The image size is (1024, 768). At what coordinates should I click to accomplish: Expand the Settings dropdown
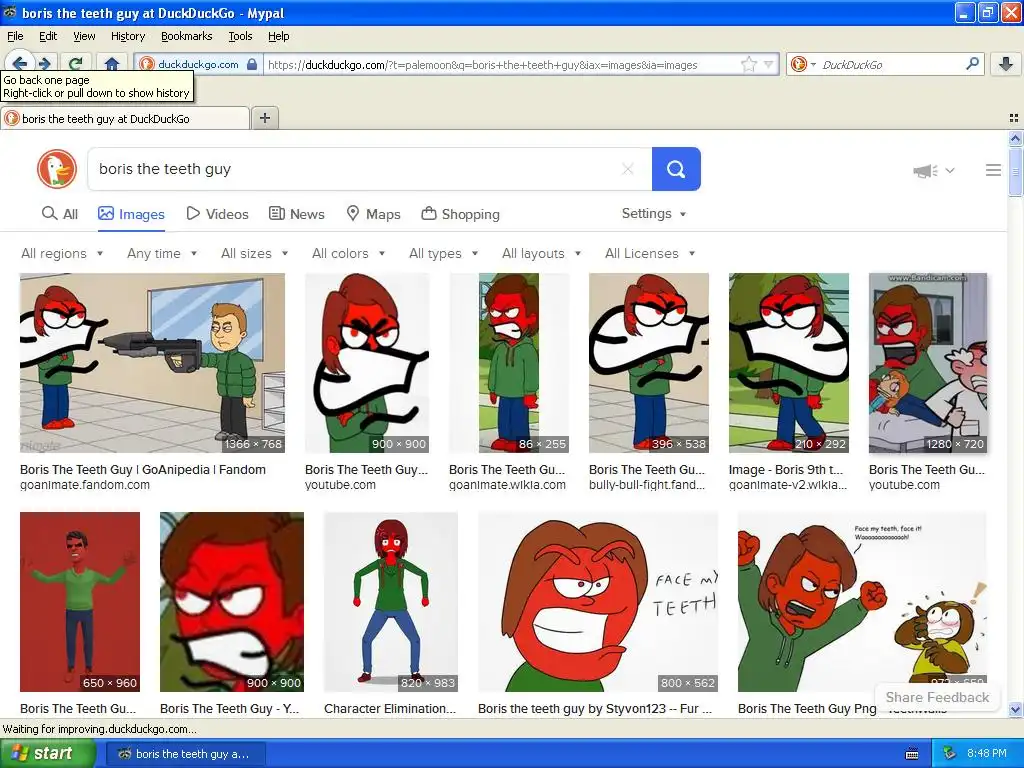pyautogui.click(x=654, y=214)
